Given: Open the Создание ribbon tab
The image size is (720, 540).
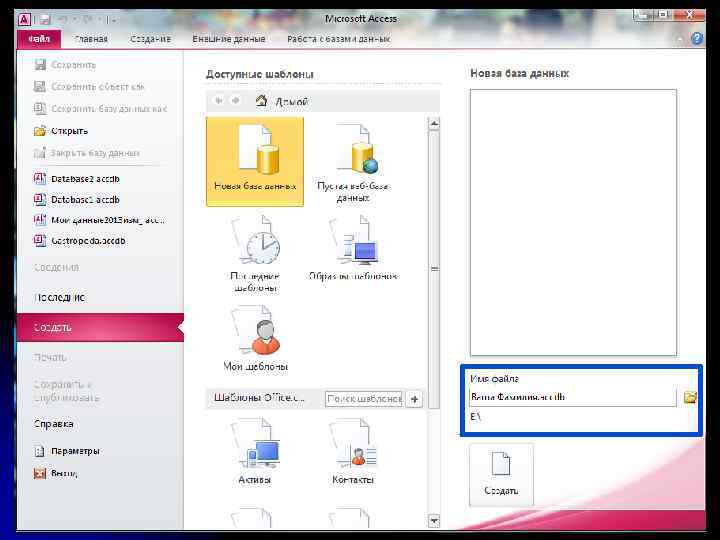Looking at the screenshot, I should click(x=150, y=39).
